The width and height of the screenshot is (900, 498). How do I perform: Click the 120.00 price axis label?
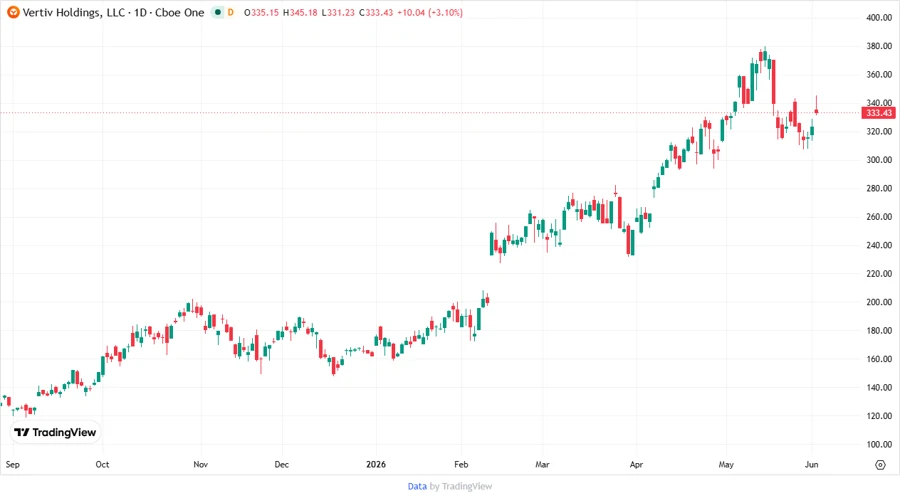(x=879, y=416)
